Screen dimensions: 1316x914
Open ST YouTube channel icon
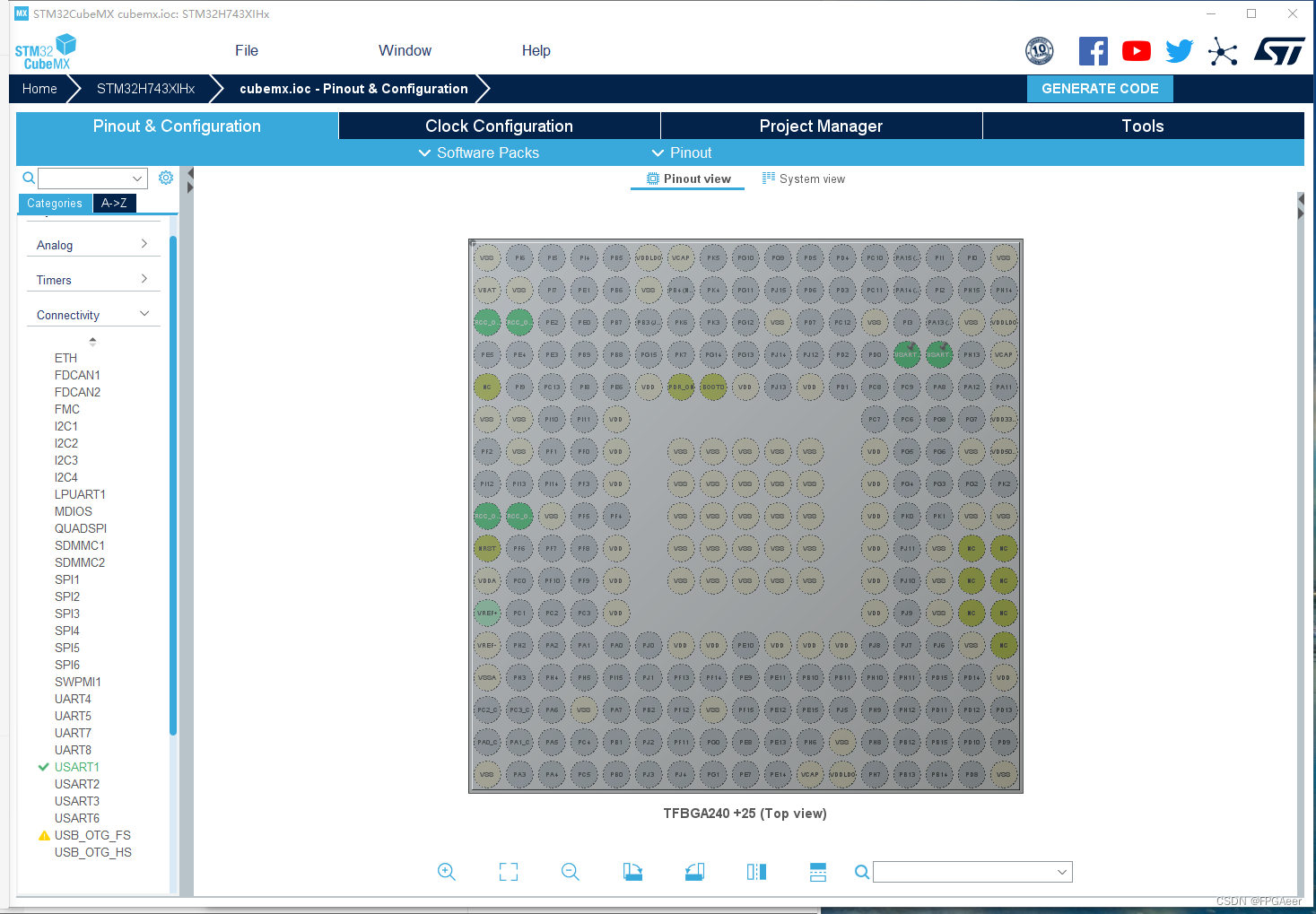1137,51
